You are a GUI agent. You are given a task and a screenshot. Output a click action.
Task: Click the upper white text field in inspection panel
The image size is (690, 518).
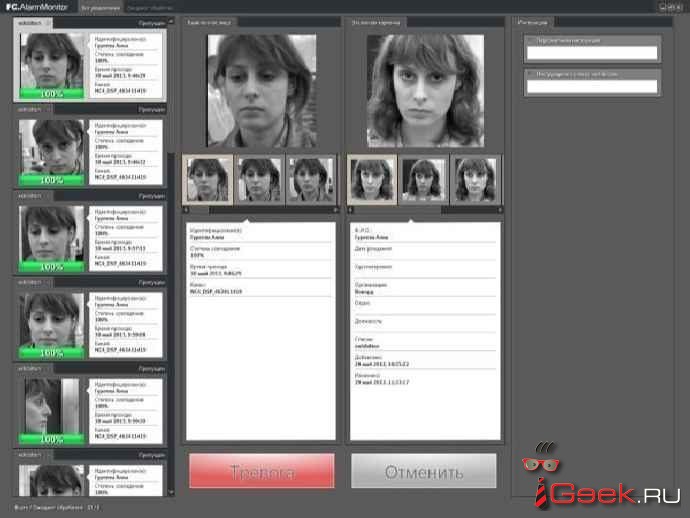pyautogui.click(x=592, y=53)
